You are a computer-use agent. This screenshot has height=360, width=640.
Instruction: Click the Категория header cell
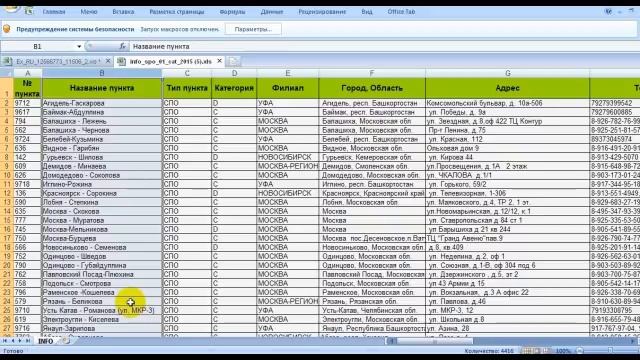pyautogui.click(x=234, y=88)
